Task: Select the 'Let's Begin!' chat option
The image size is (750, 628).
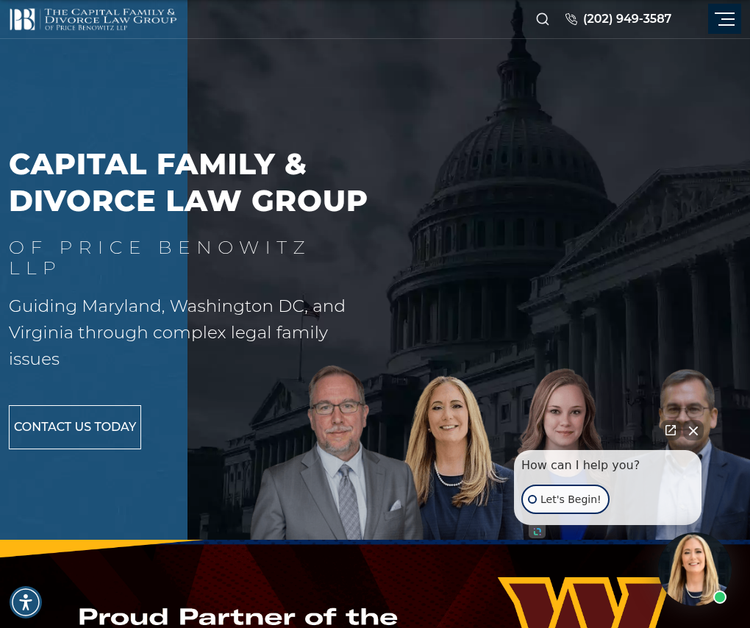Action: (x=565, y=499)
